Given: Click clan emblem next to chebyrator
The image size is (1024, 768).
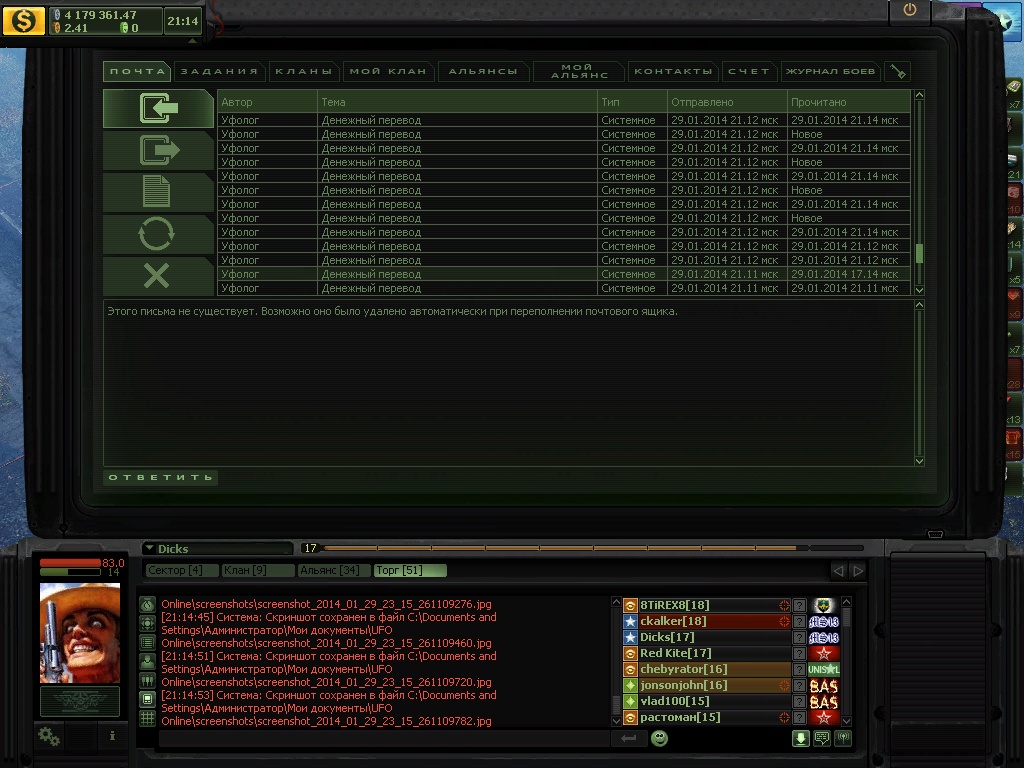Looking at the screenshot, I should [x=824, y=669].
